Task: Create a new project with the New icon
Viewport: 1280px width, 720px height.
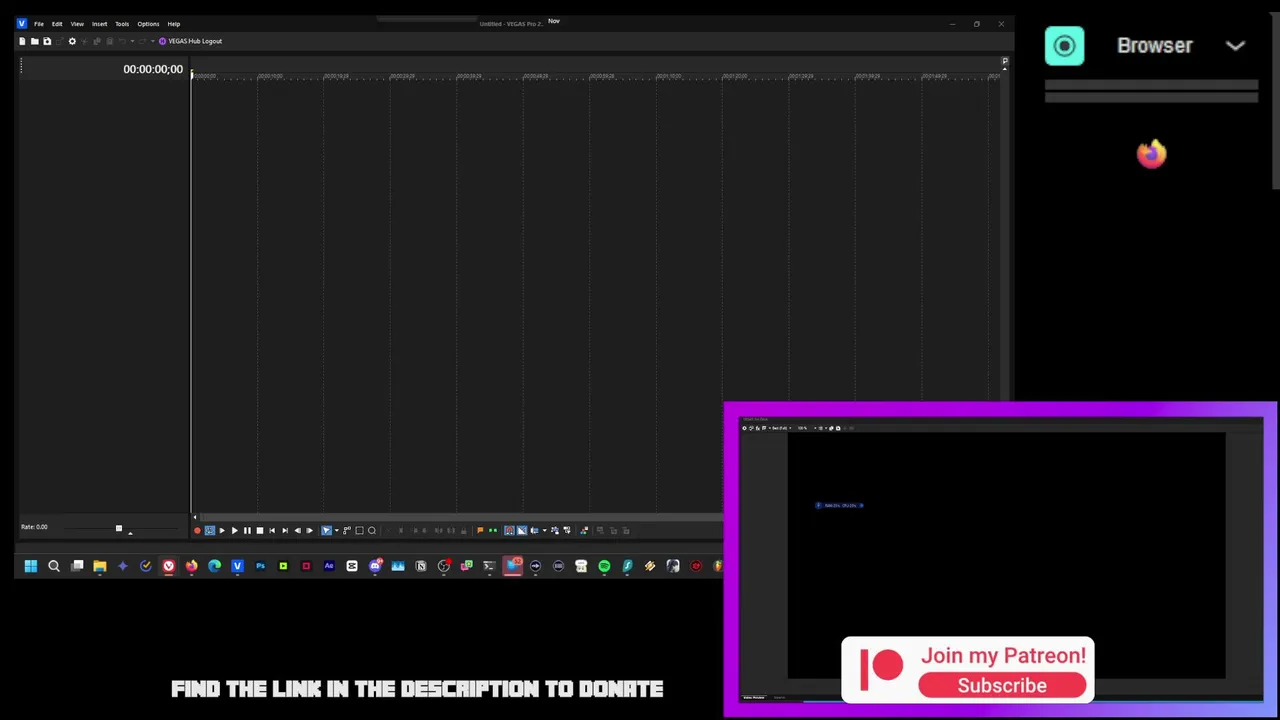Action: coord(22,41)
